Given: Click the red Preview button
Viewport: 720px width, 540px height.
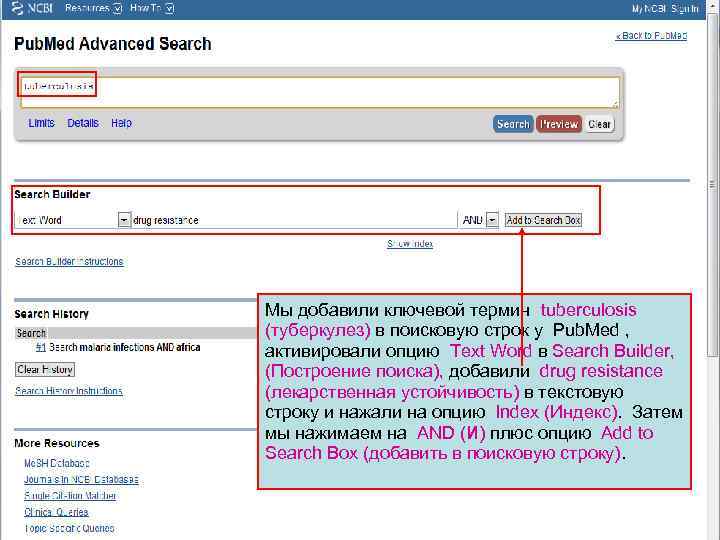Looking at the screenshot, I should tap(559, 124).
